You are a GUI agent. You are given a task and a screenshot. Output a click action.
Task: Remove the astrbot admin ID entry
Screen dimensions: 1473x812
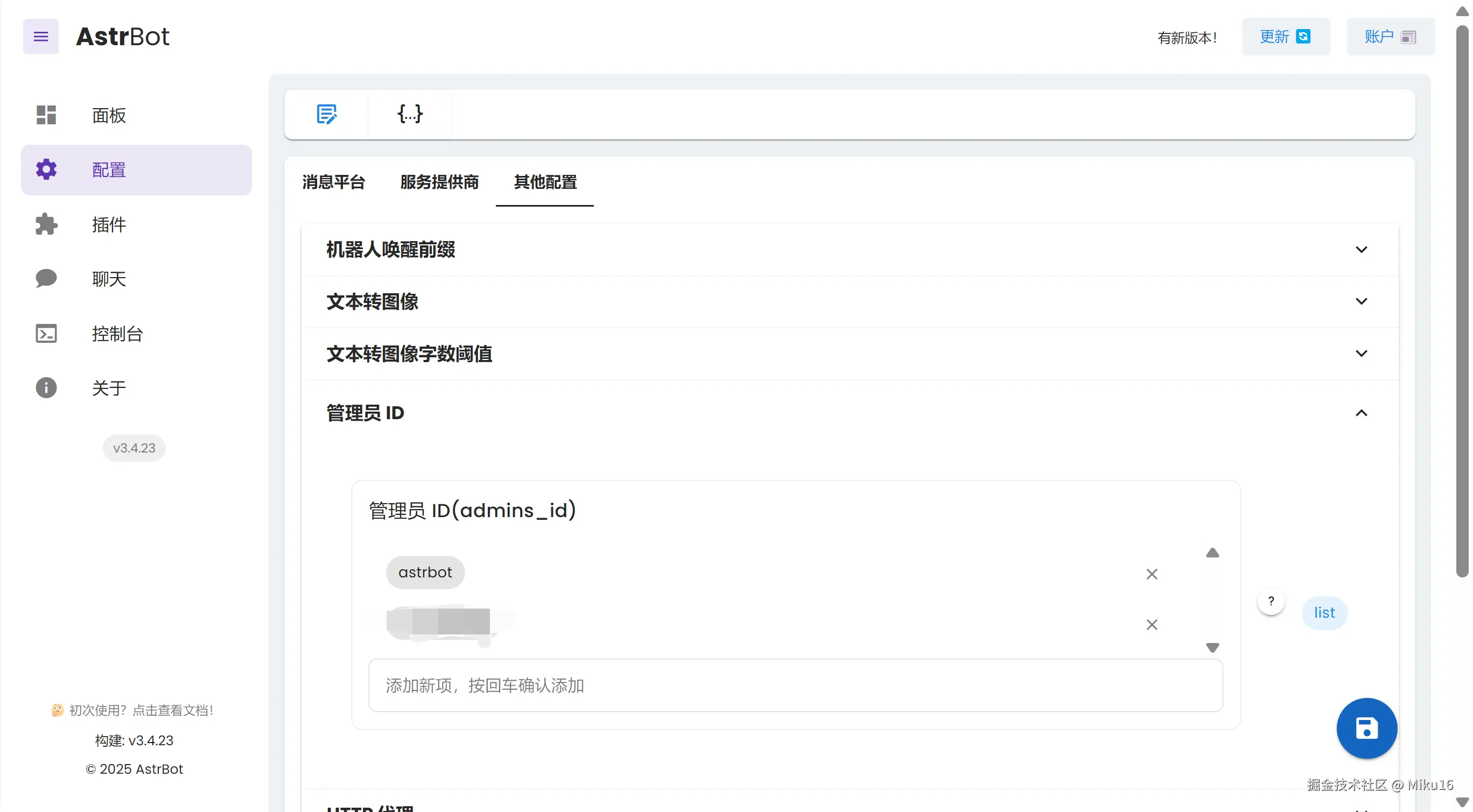1152,574
